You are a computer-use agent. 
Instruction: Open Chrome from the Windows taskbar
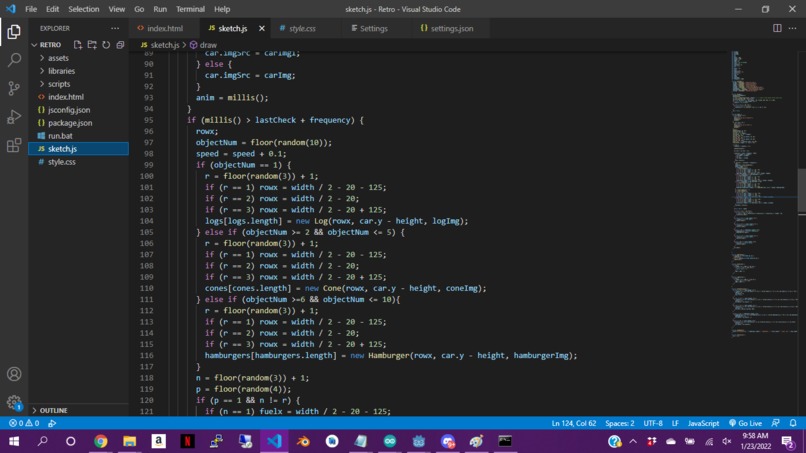click(x=101, y=441)
